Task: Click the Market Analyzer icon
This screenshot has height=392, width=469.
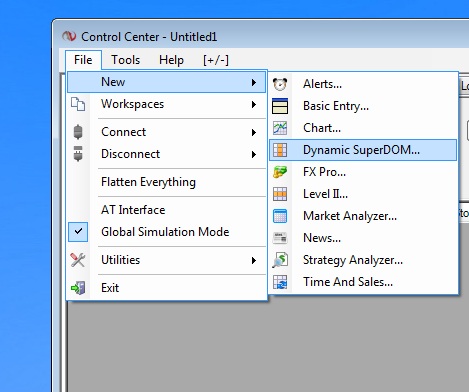Action: [280, 216]
